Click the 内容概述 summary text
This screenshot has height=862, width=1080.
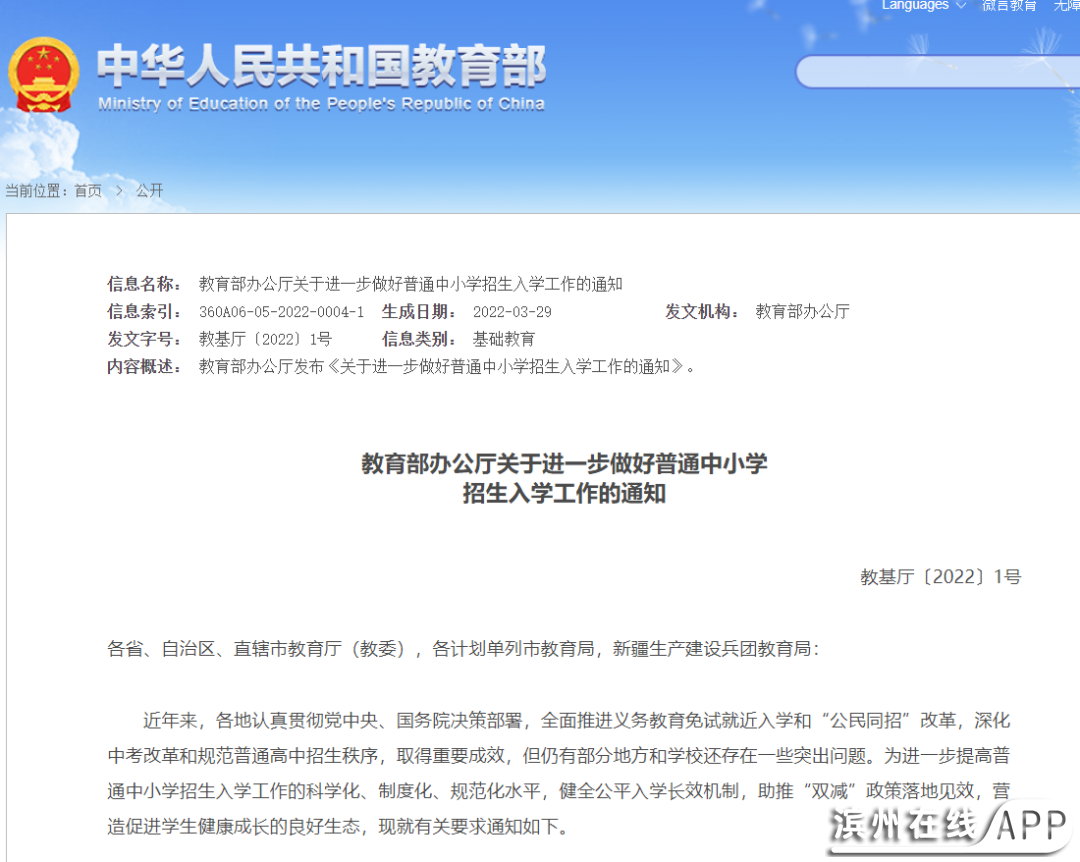446,366
